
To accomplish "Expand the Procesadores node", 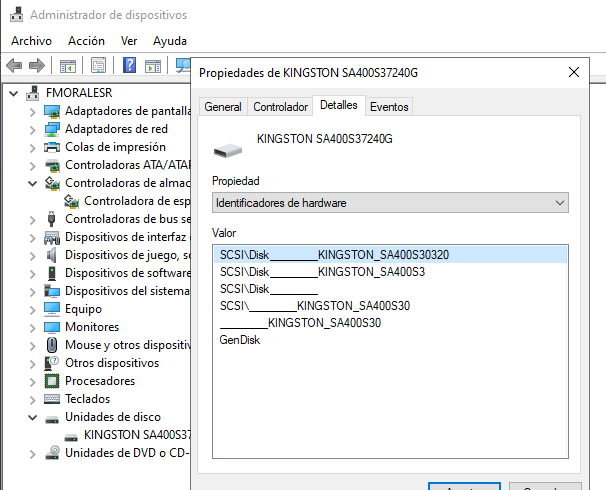I will point(32,382).
